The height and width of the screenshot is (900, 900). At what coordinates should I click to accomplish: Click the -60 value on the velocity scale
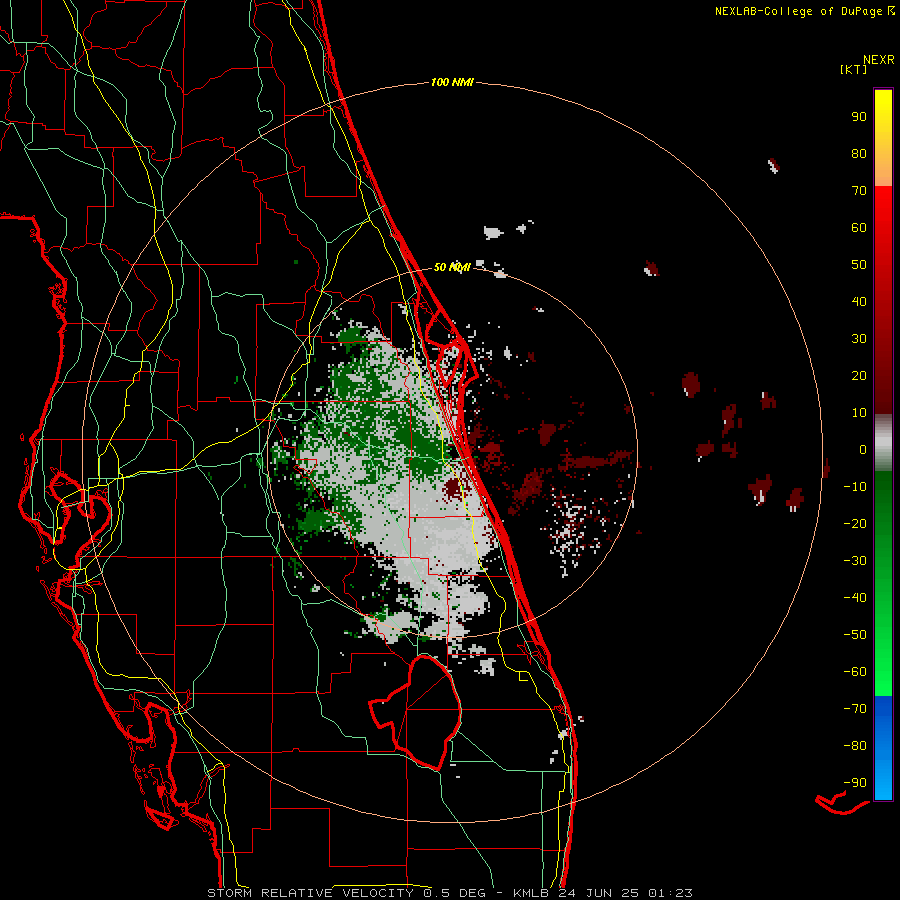[855, 672]
